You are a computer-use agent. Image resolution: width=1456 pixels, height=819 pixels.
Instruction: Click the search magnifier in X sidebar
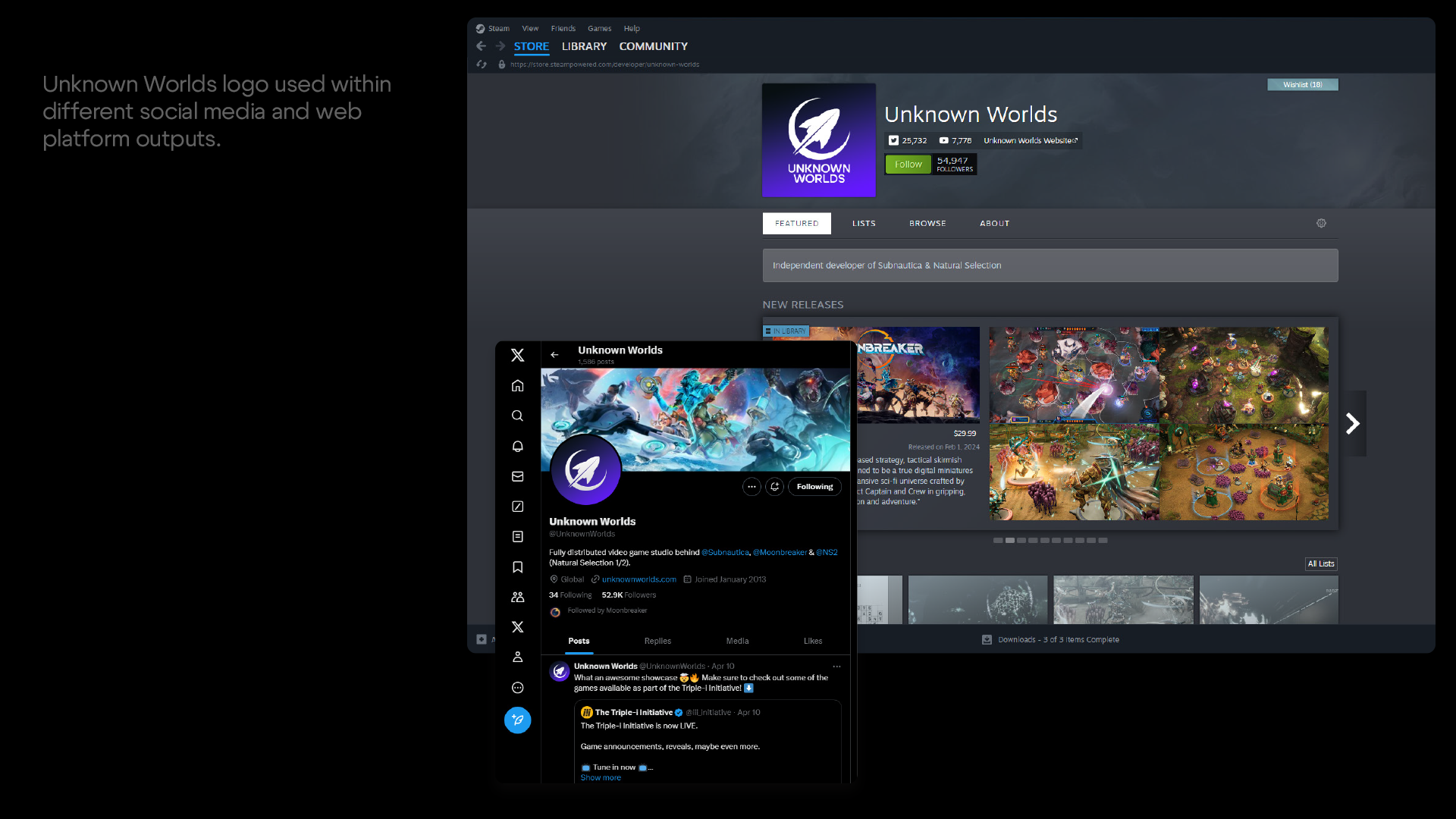pyautogui.click(x=517, y=416)
